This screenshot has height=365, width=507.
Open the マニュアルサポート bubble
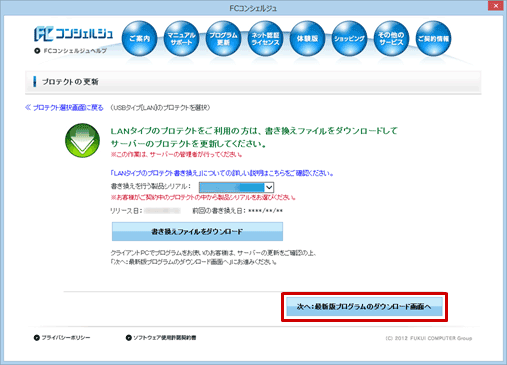pos(181,38)
